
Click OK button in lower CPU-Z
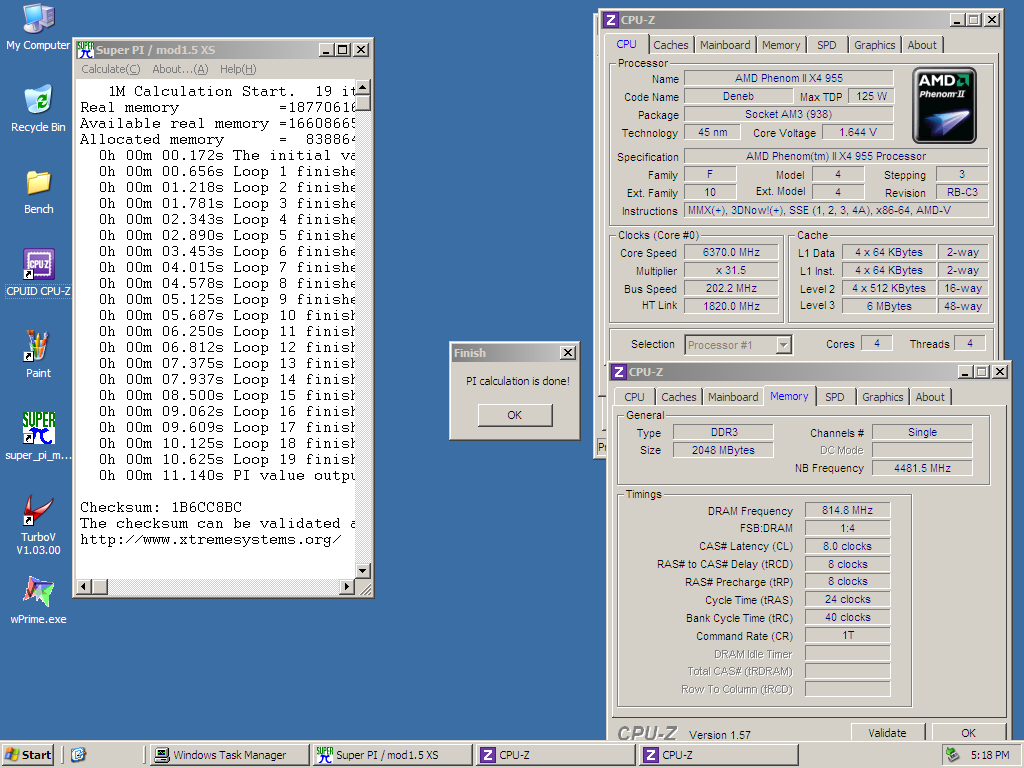968,733
